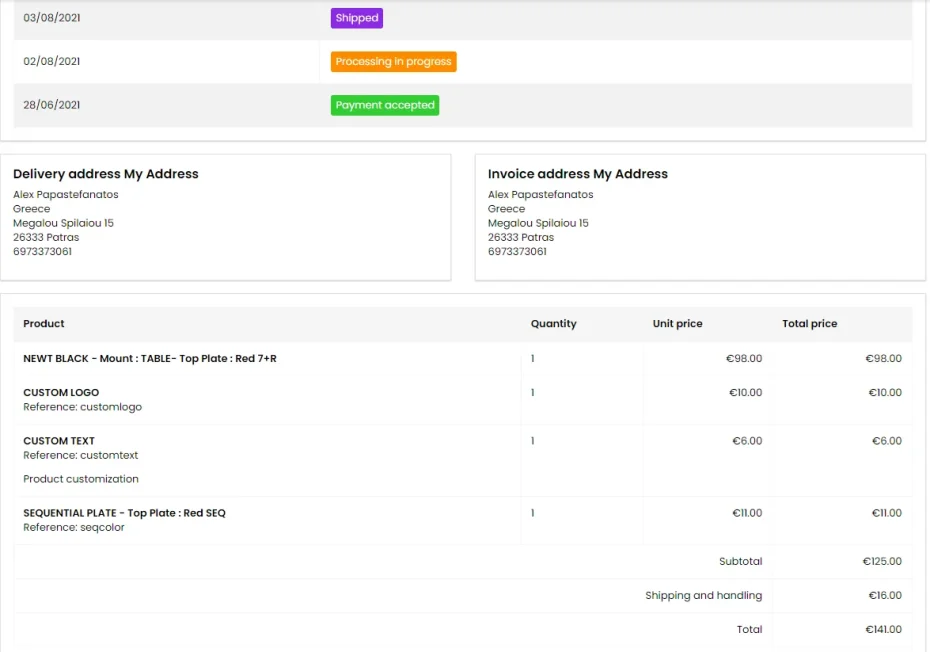Image resolution: width=930 pixels, height=652 pixels.
Task: Click the €10.00 total price of CUSTOM LOGO
Action: coord(885,392)
